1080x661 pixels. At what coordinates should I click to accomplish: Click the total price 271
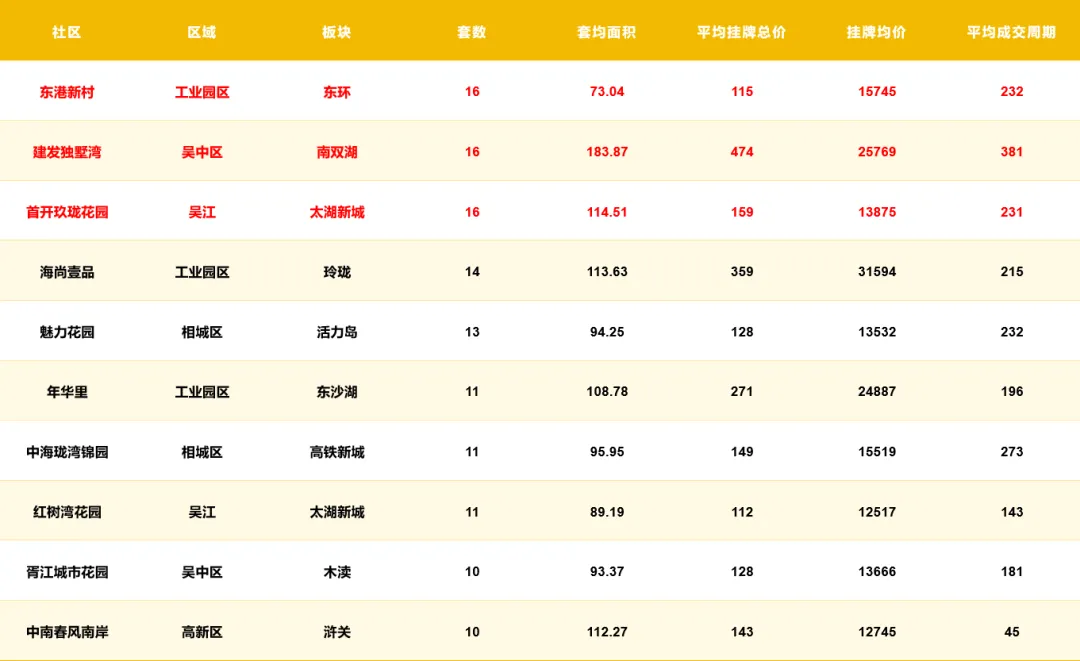[x=742, y=391]
